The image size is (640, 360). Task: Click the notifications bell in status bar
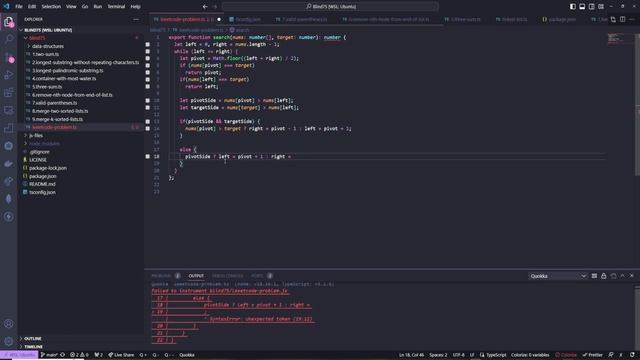click(632, 355)
